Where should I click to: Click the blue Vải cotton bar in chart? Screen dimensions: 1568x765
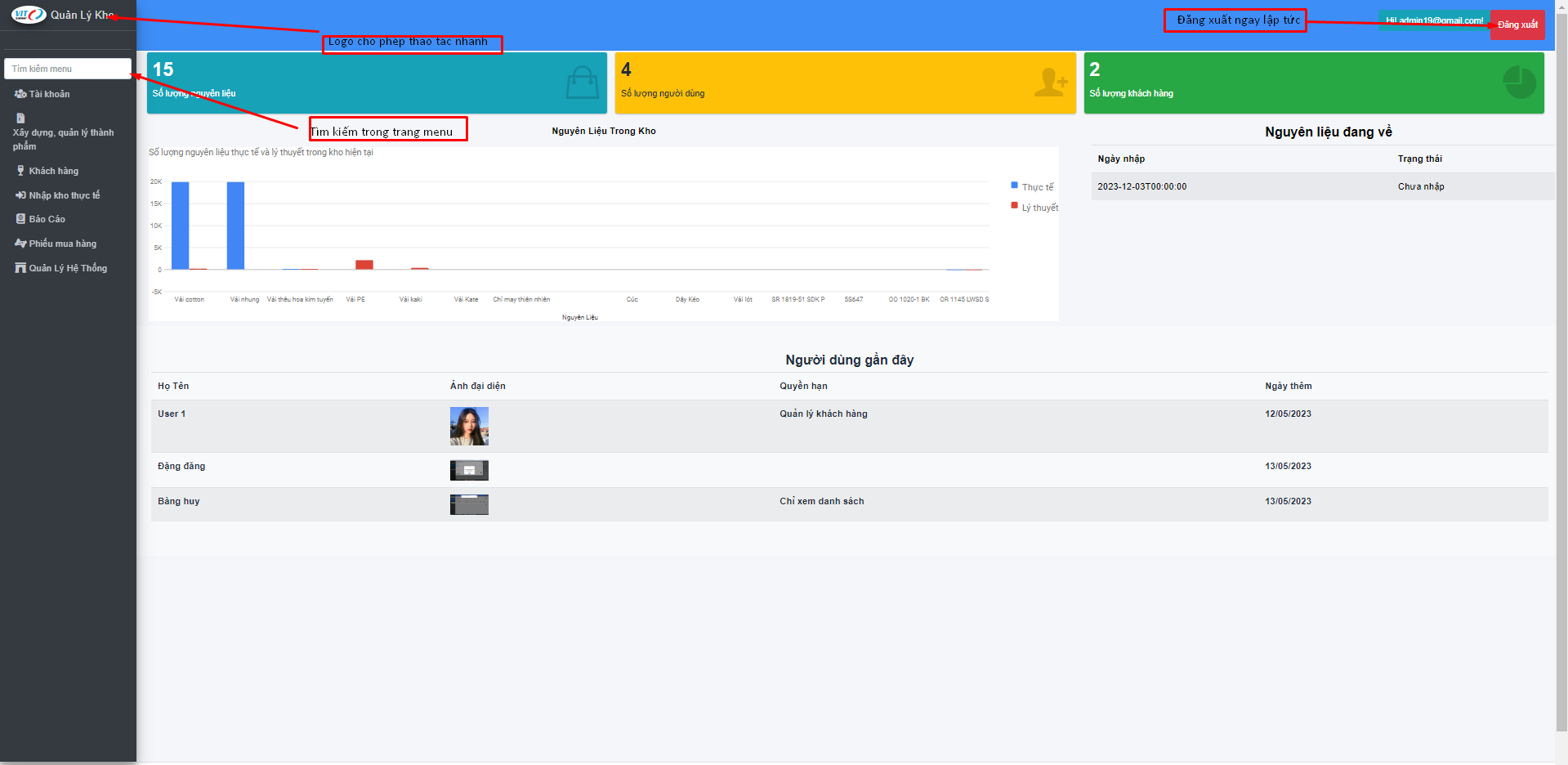[181, 226]
